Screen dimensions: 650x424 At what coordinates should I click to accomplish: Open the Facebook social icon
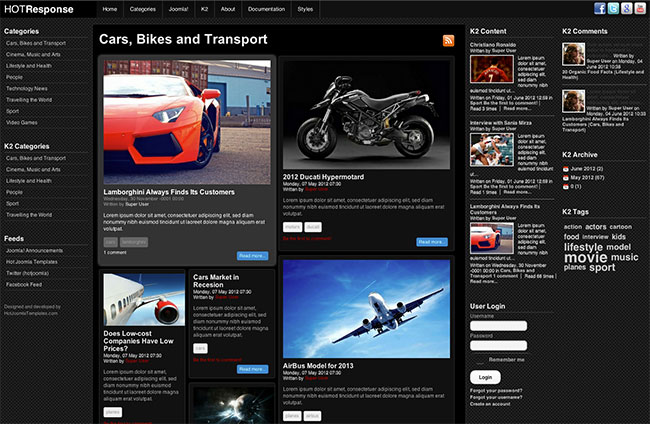click(x=599, y=8)
